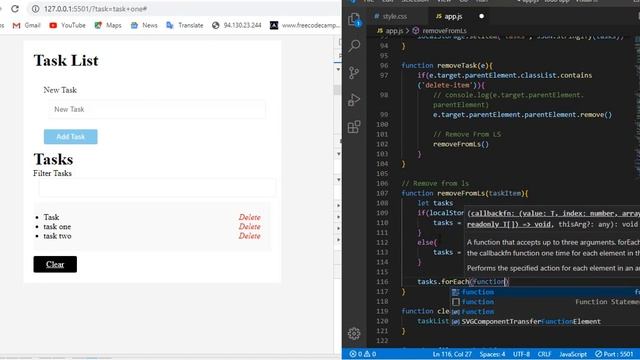Open the Translate bookmark
Screen dimensions: 640x360
pos(184,25)
